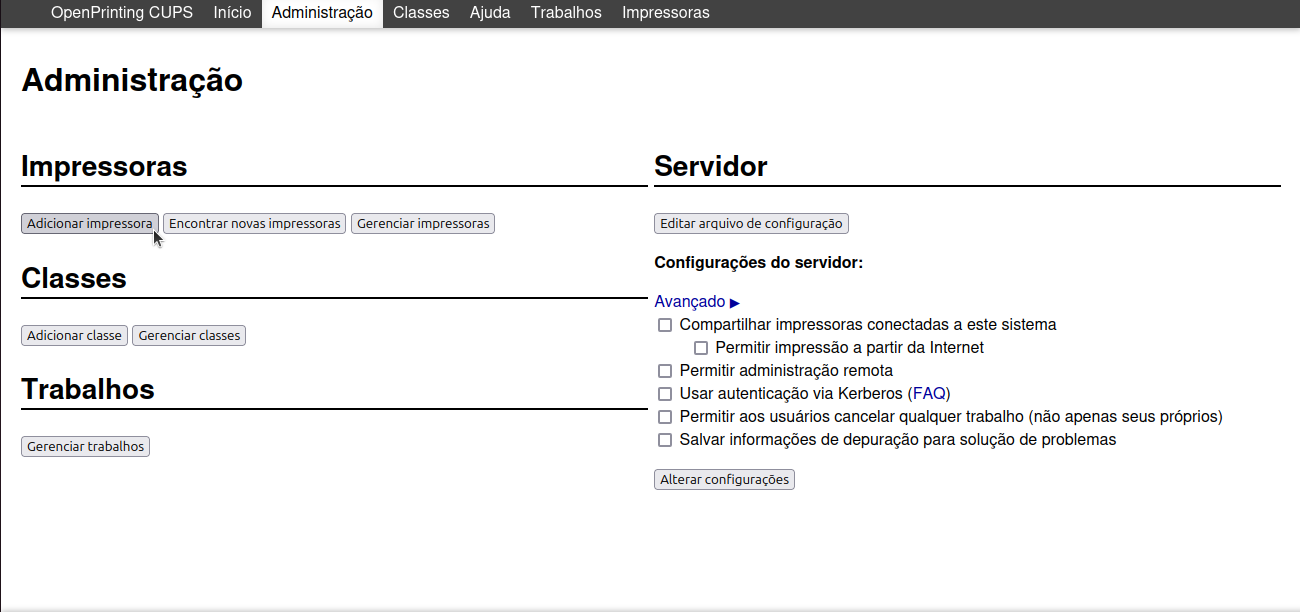Viewport: 1300px width, 612px height.
Task: Enable Usar autenticação via Kerberos checkbox
Action: (x=665, y=394)
